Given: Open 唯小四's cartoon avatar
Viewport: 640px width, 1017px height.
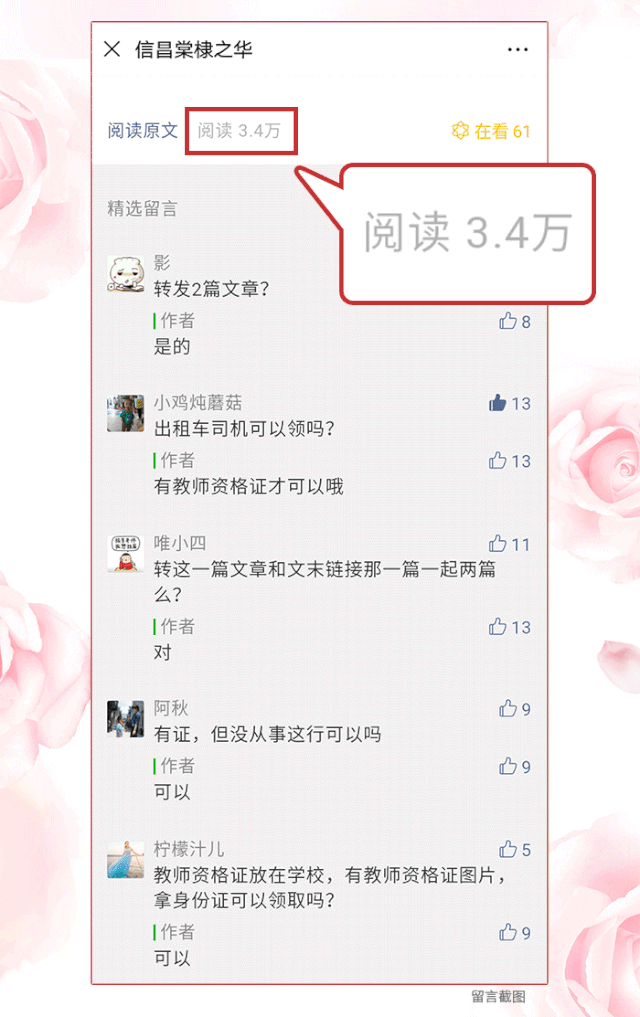Looking at the screenshot, I should click(126, 553).
